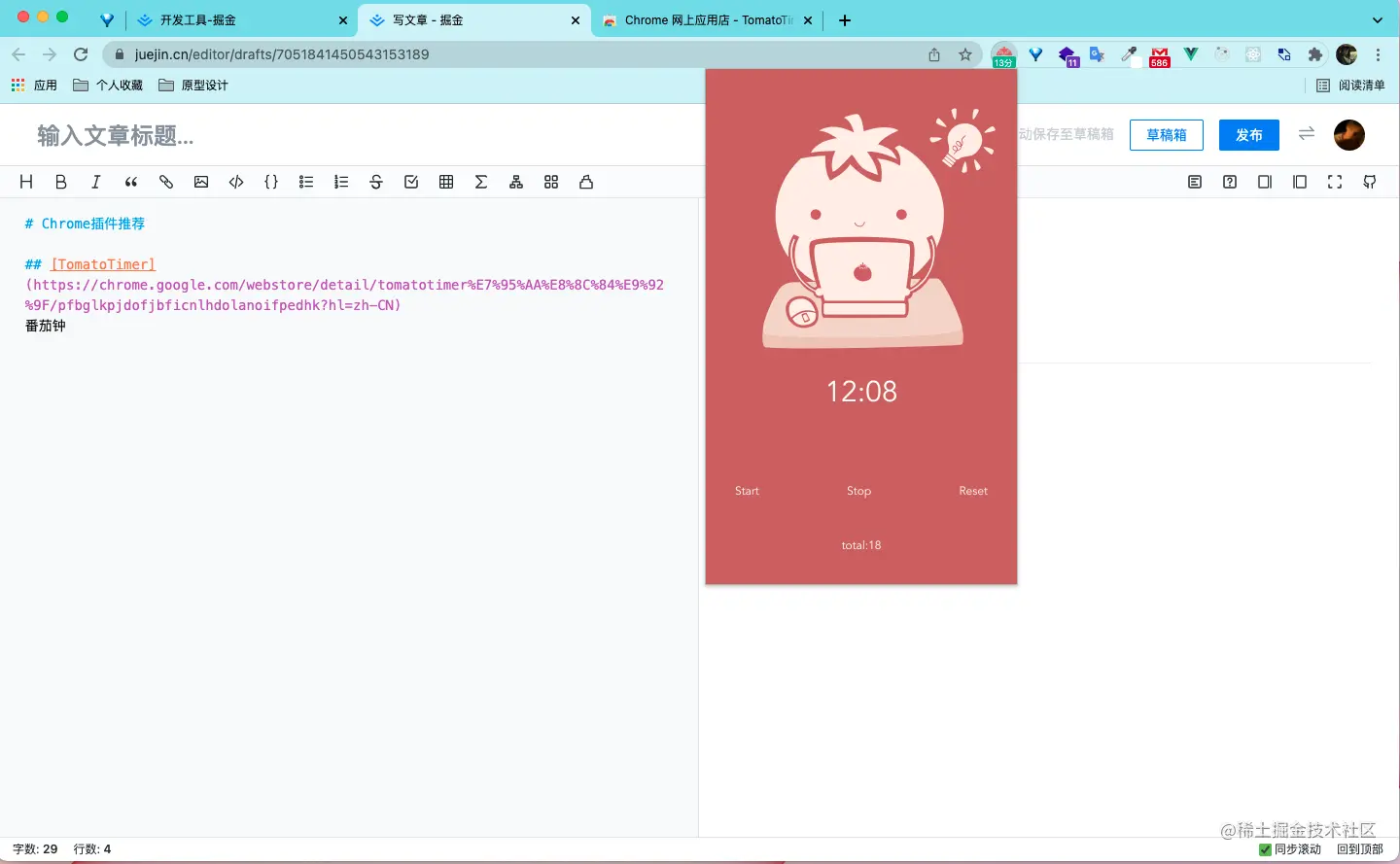
Task: Expand the tab search chevron at top right
Action: pos(1378,19)
